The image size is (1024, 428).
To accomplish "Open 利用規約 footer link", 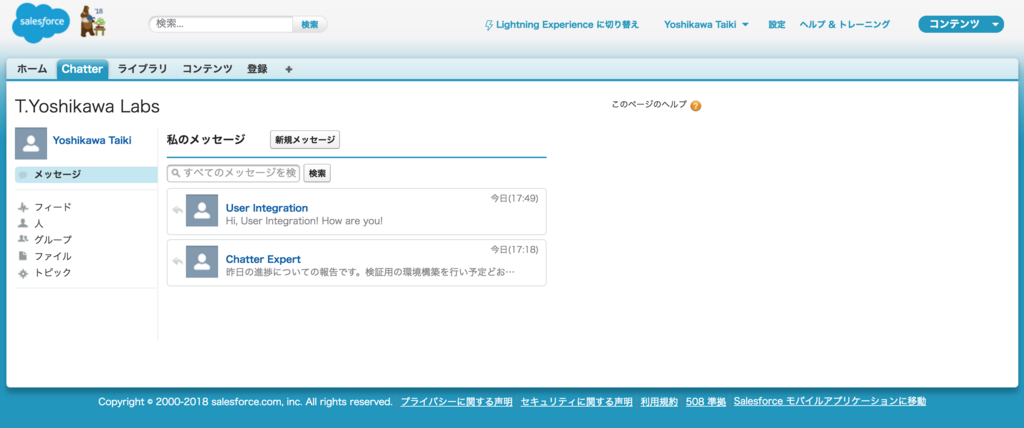I will click(x=659, y=401).
